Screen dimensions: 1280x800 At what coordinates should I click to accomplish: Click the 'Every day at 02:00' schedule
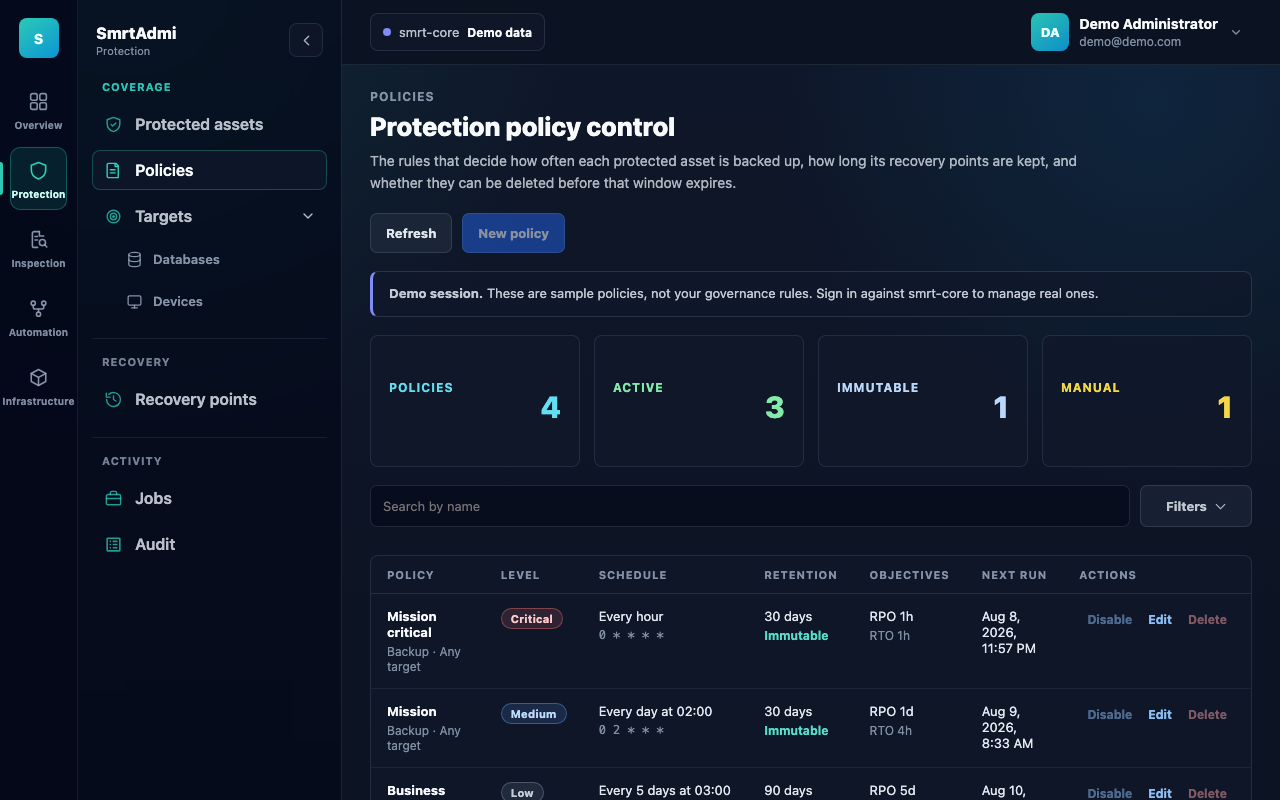point(655,712)
